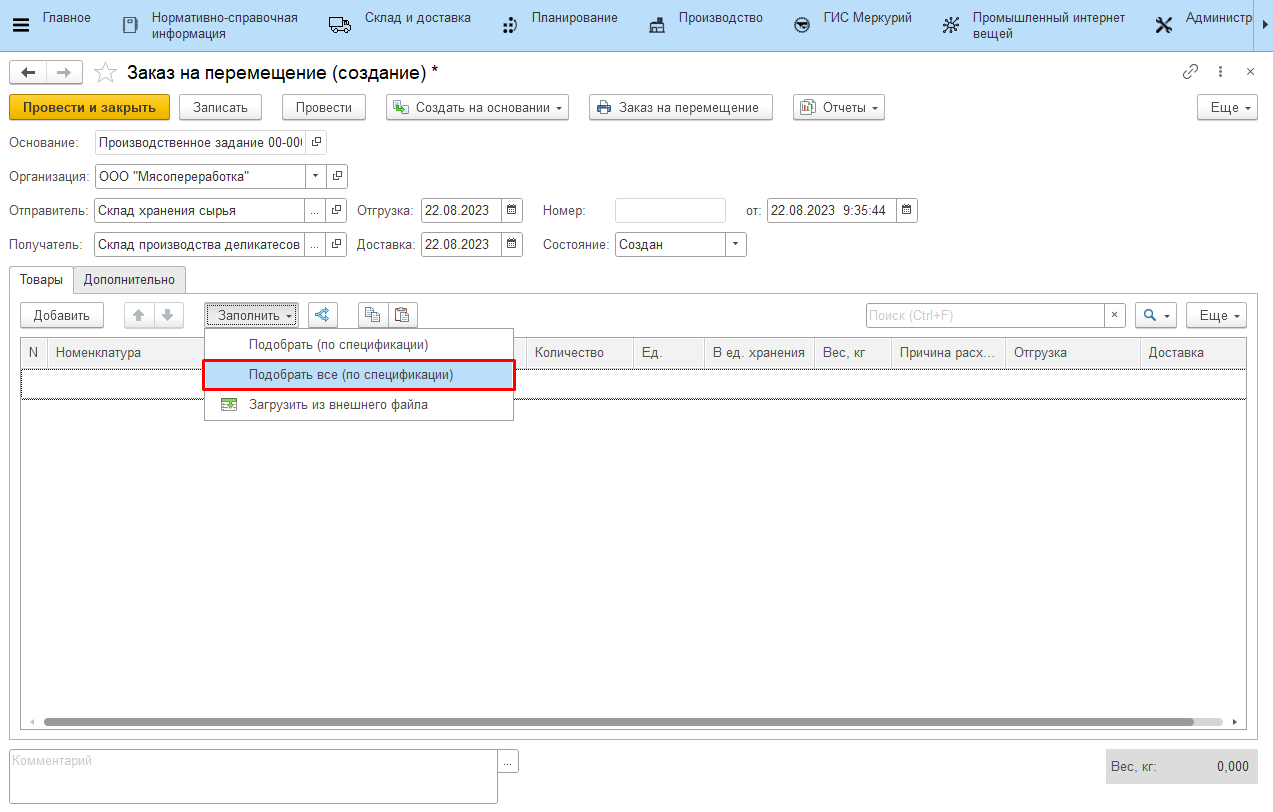
Task: Click the split row icon
Action: [322, 315]
